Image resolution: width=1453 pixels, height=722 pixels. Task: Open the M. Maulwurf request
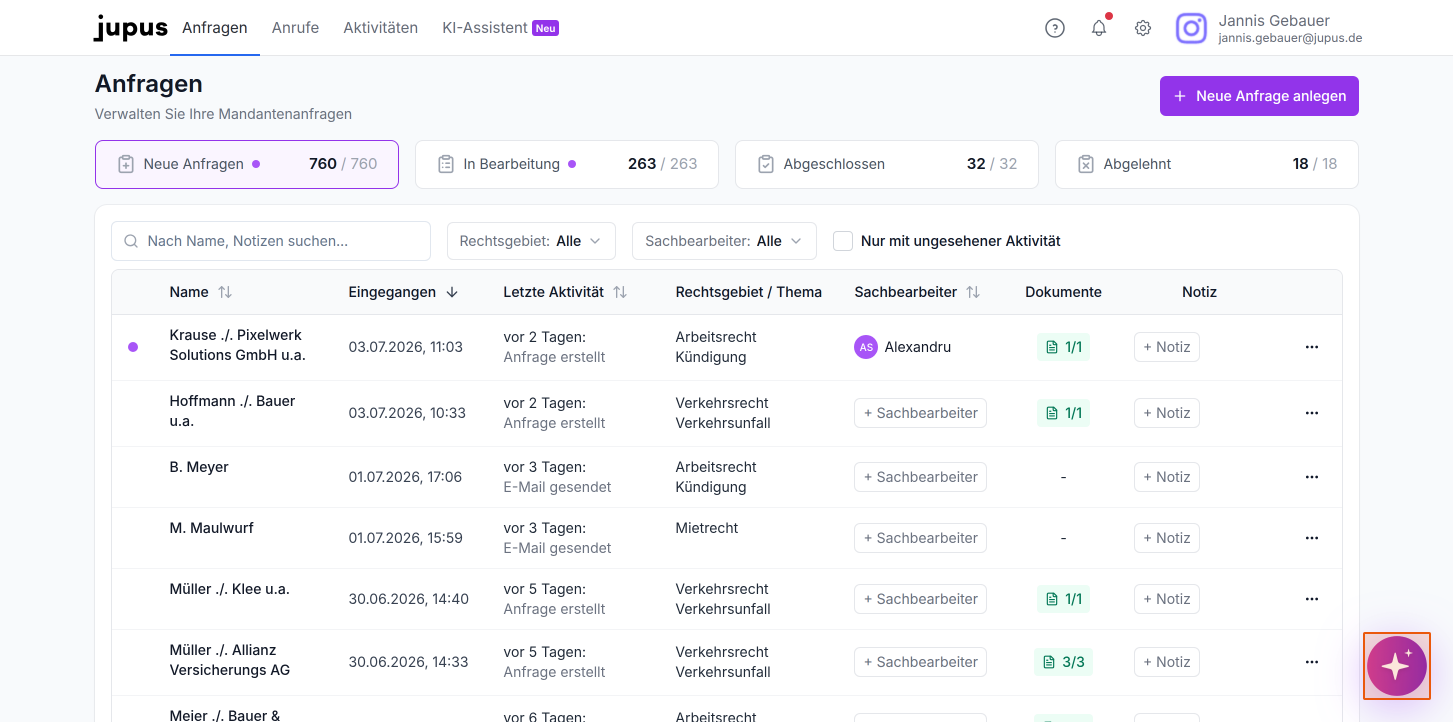[x=212, y=528]
